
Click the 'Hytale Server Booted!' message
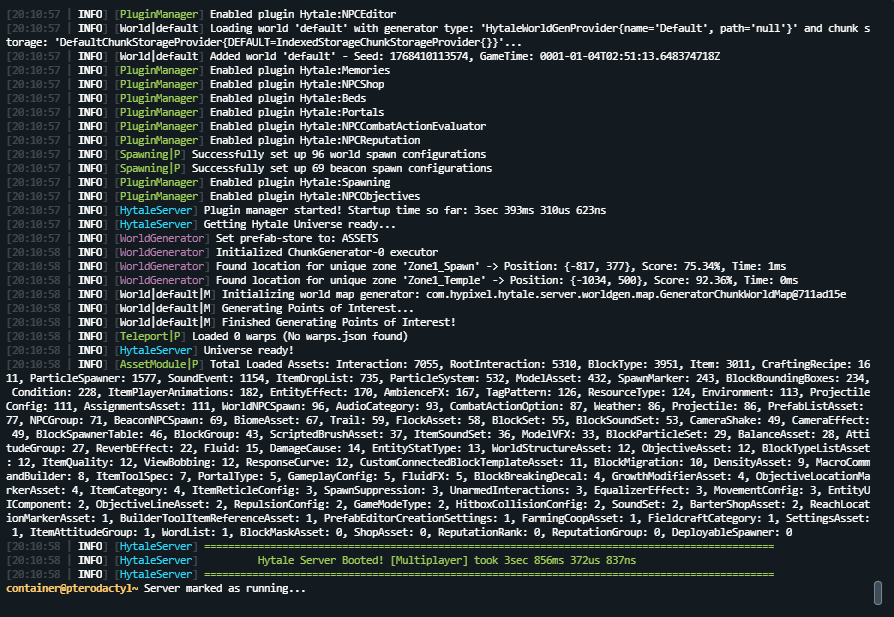tap(446, 561)
